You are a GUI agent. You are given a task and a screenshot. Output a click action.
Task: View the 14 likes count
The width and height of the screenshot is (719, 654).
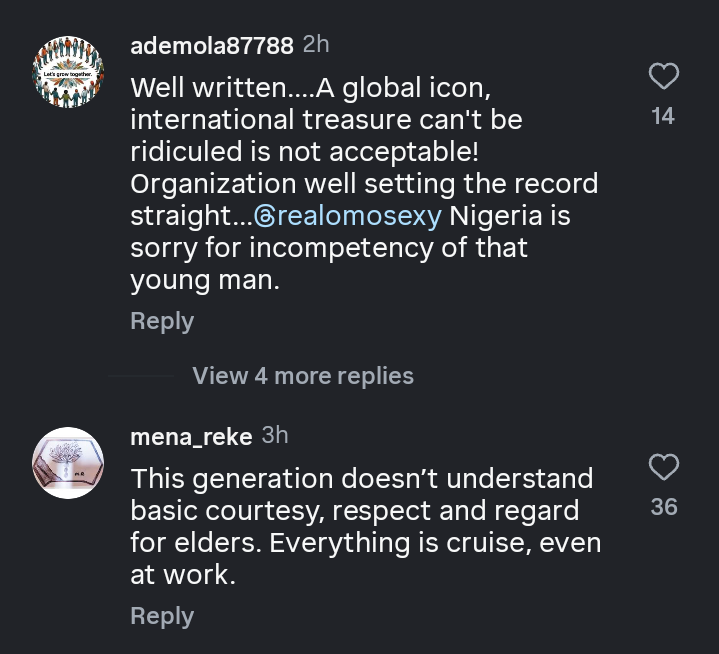pyautogui.click(x=663, y=116)
